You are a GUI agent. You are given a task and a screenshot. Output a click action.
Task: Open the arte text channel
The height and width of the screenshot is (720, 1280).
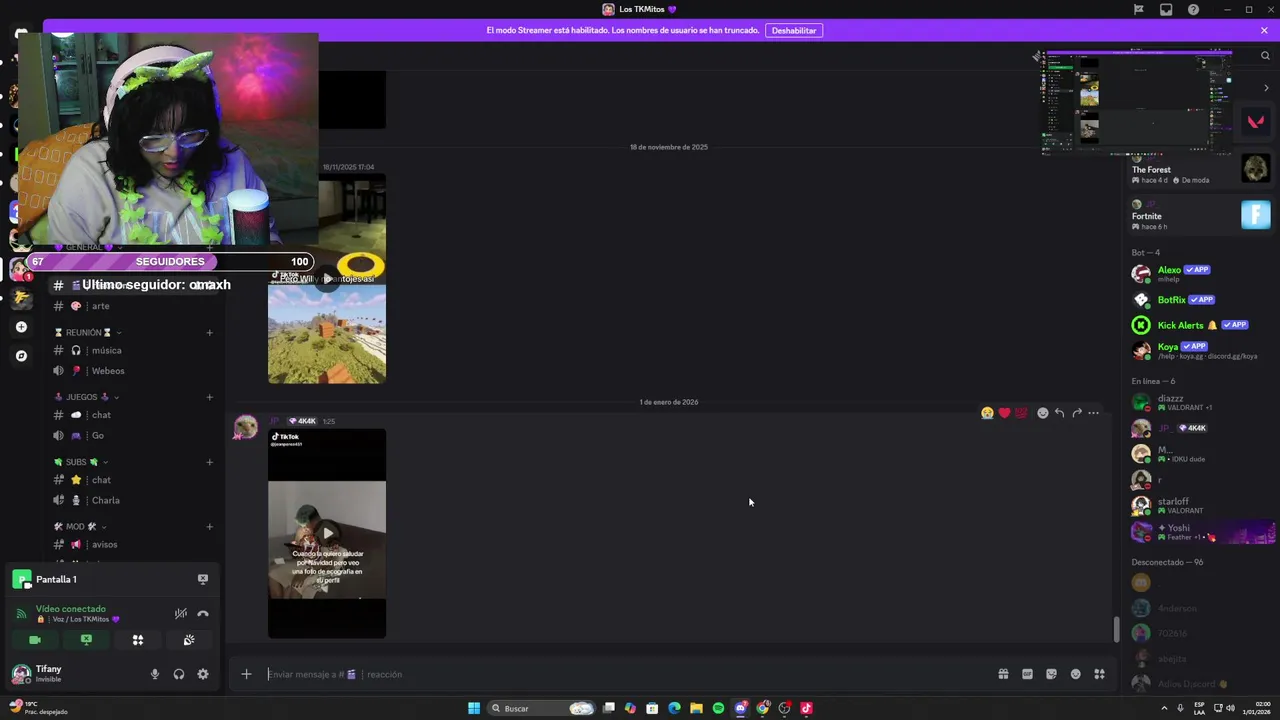click(133, 306)
